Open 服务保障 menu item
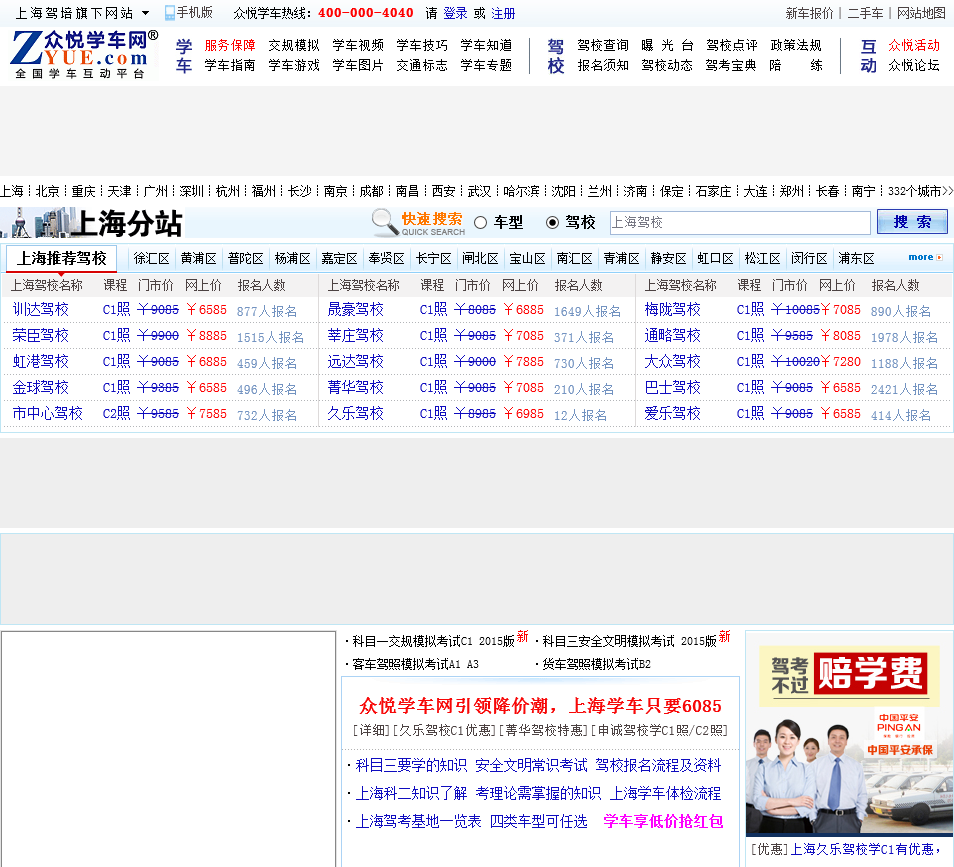Viewport: 954px width, 867px height. [230, 46]
